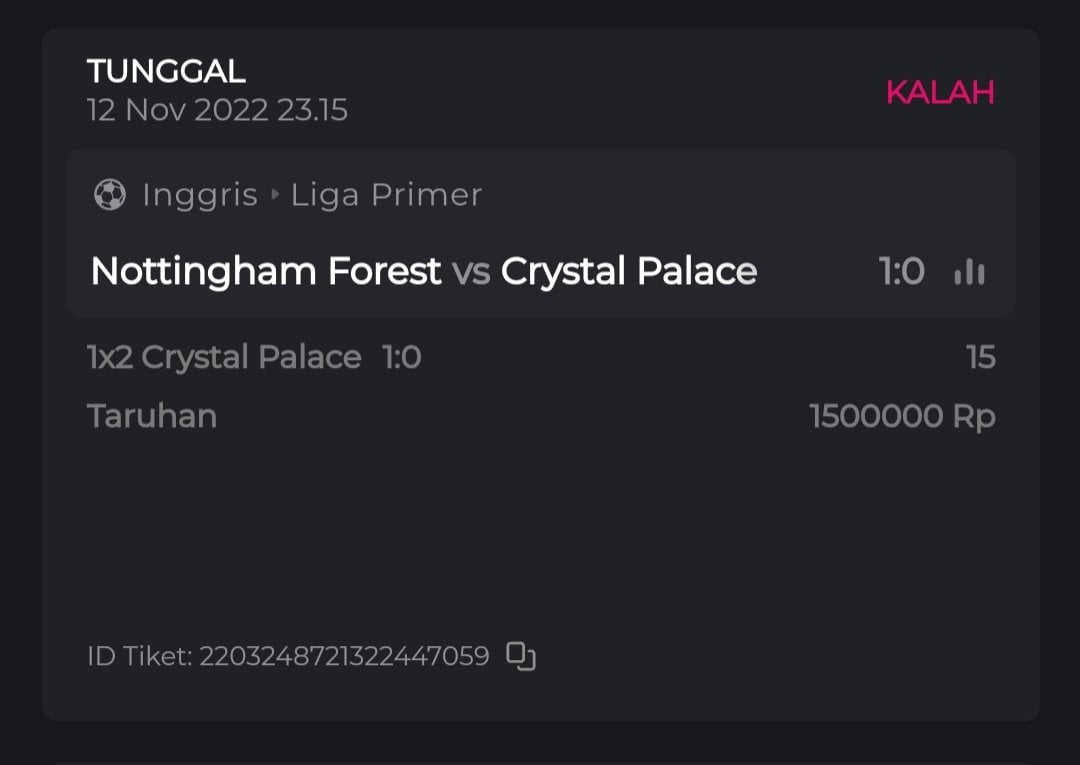Open the Liga Primer league link
This screenshot has height=765, width=1080.
pyautogui.click(x=386, y=195)
